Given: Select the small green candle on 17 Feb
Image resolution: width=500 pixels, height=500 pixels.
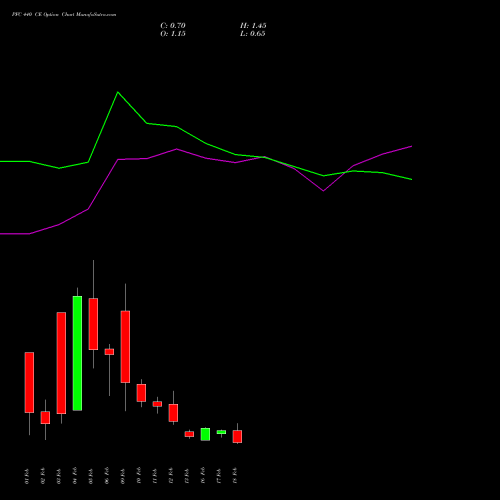Looking at the screenshot, I should 221,432.
